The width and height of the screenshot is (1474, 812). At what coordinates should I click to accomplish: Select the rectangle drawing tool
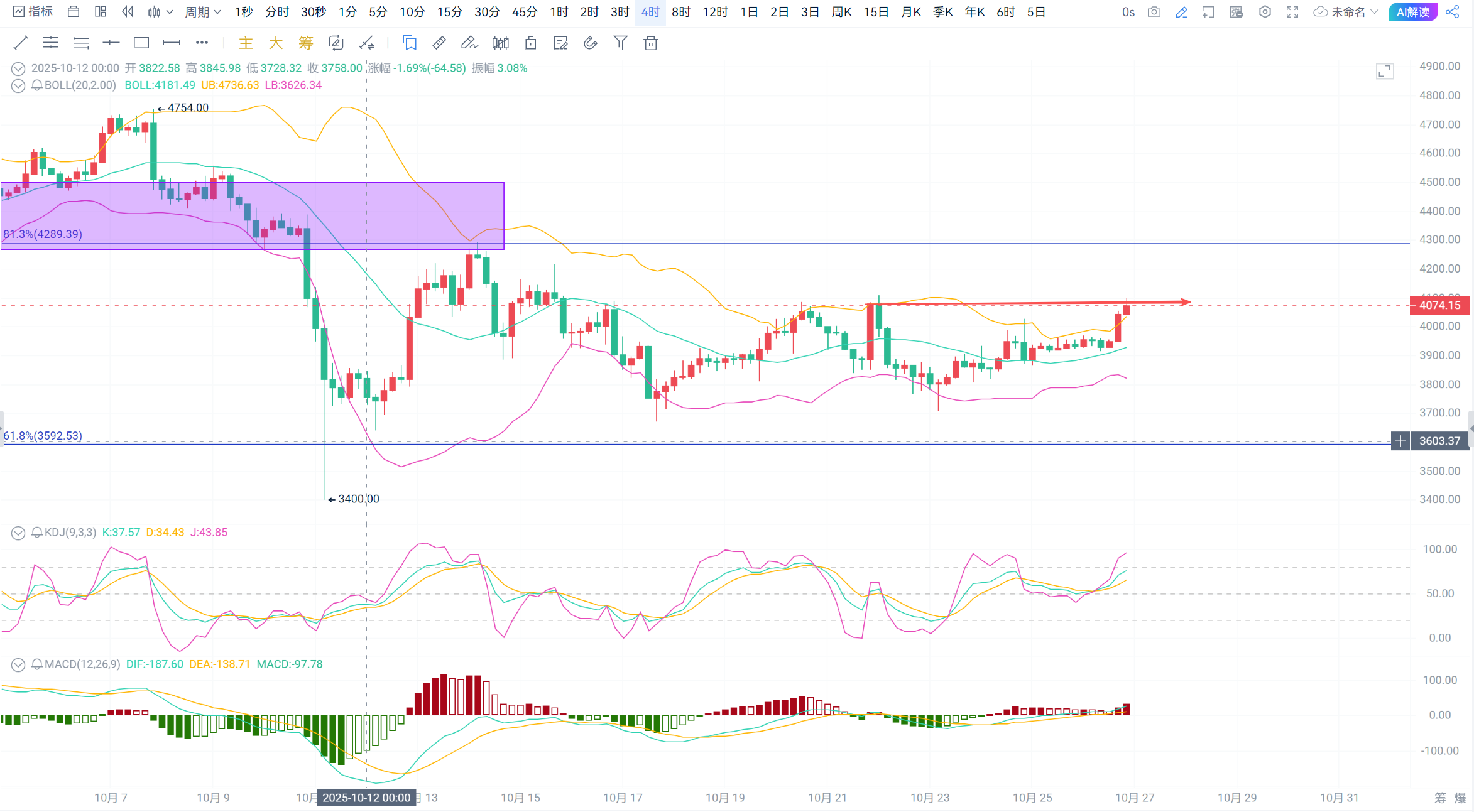pyautogui.click(x=141, y=43)
